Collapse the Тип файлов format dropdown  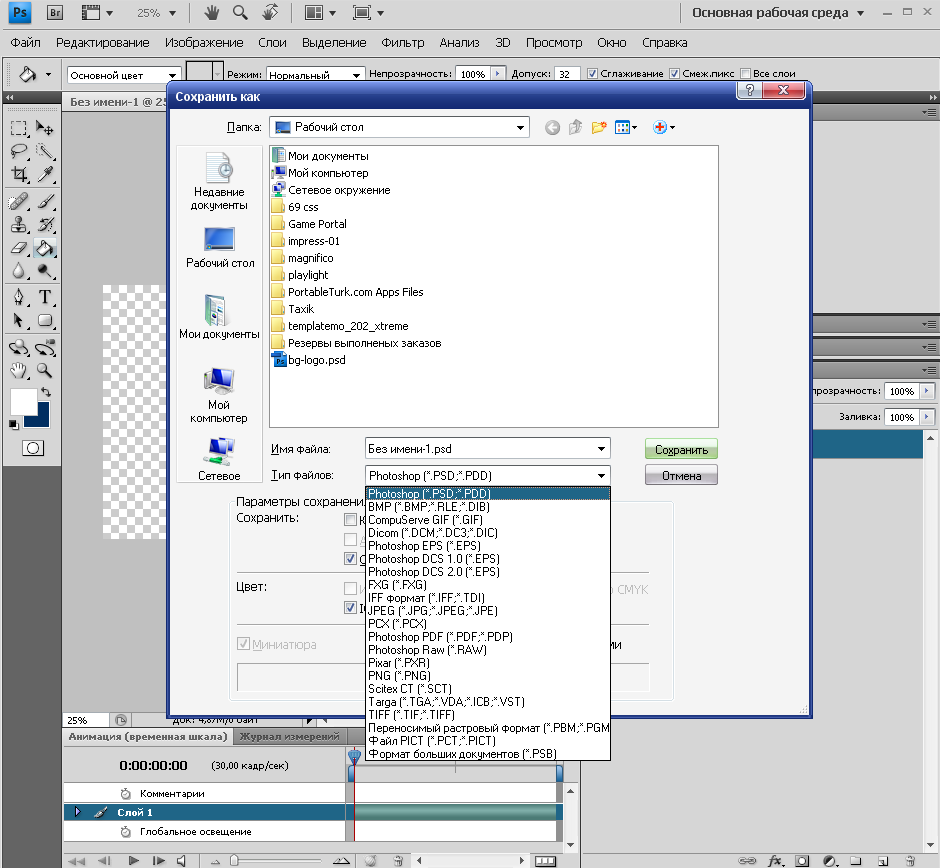601,476
